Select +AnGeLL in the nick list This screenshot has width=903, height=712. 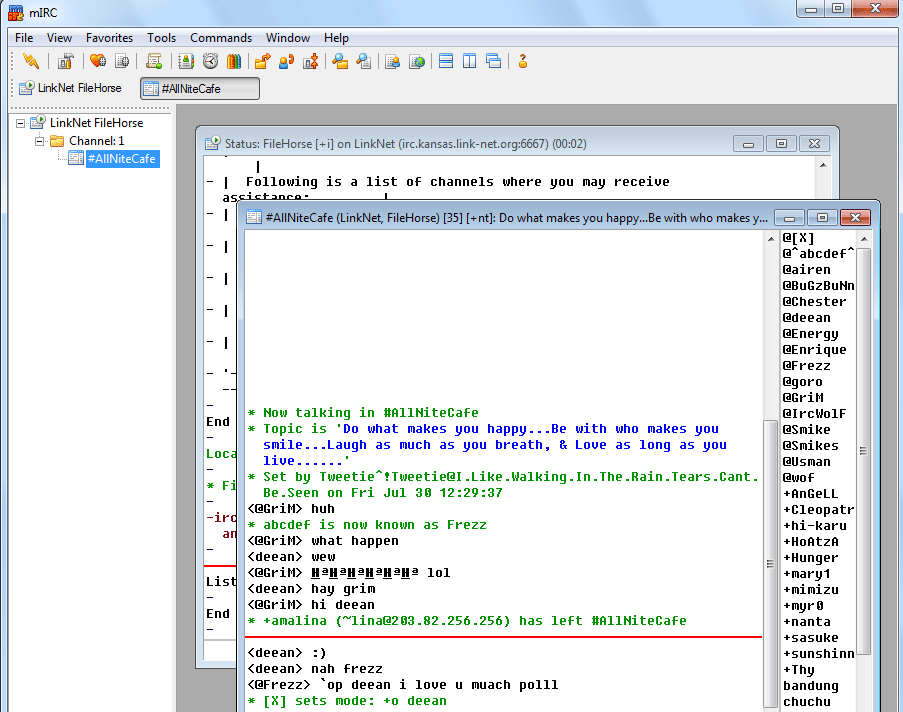coord(810,494)
